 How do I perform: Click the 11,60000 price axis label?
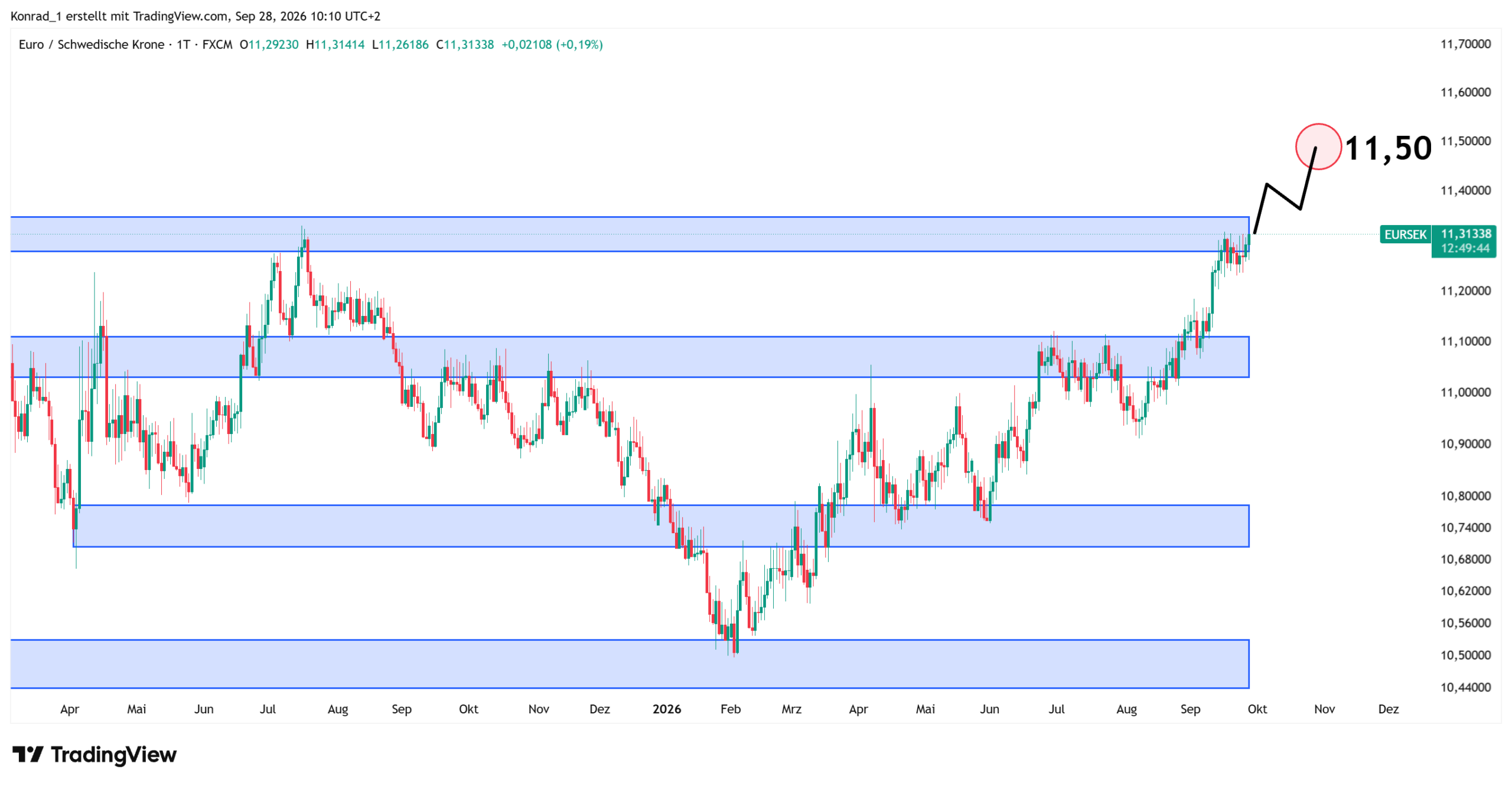coord(1465,92)
